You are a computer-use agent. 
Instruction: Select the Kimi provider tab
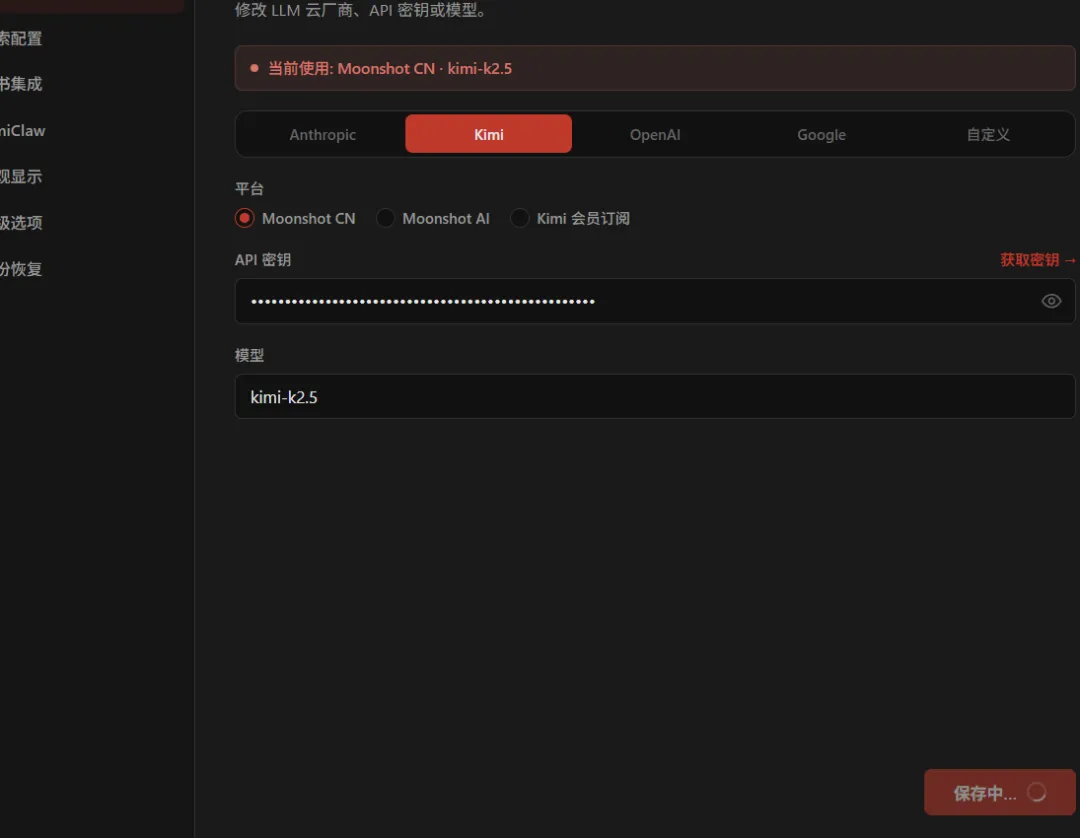[488, 134]
